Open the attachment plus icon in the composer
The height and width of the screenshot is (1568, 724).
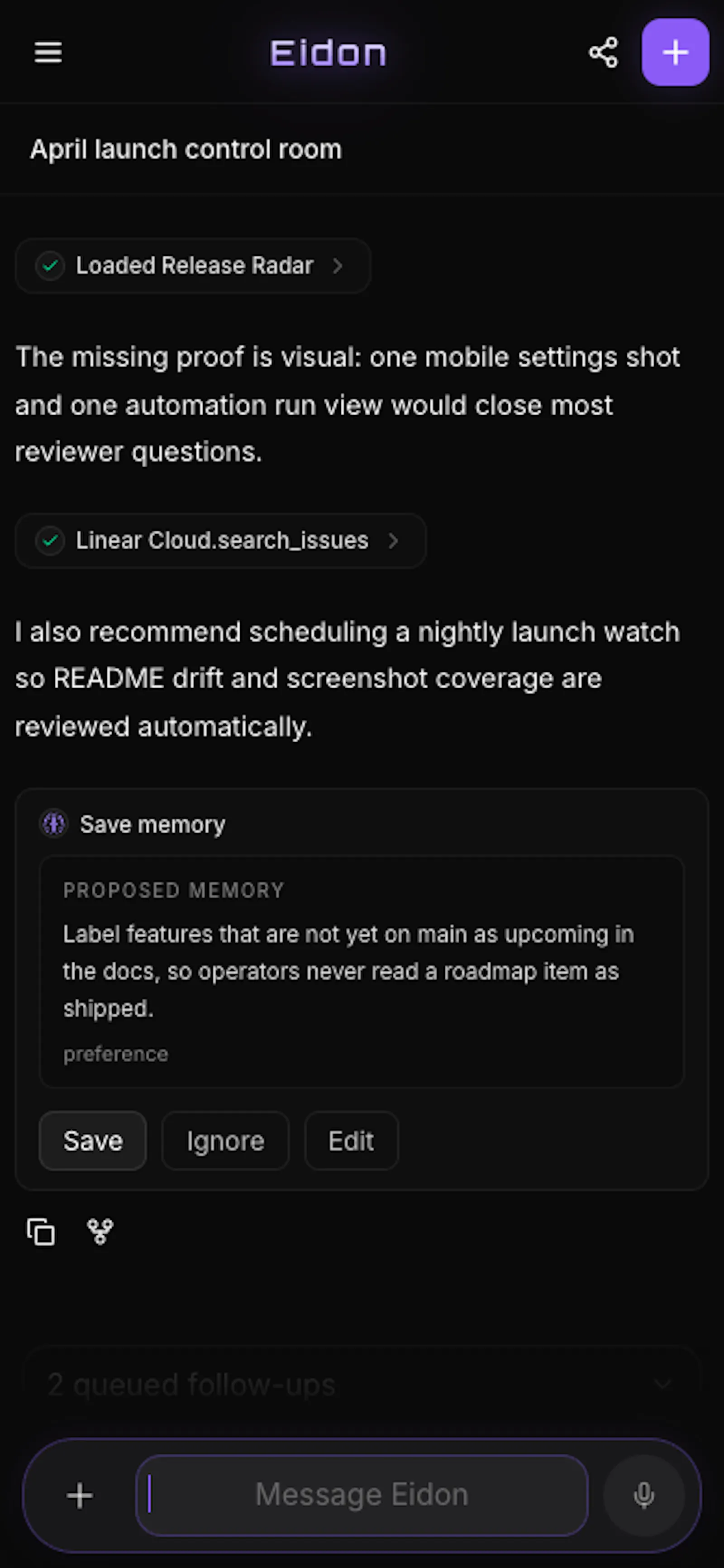[80, 1496]
